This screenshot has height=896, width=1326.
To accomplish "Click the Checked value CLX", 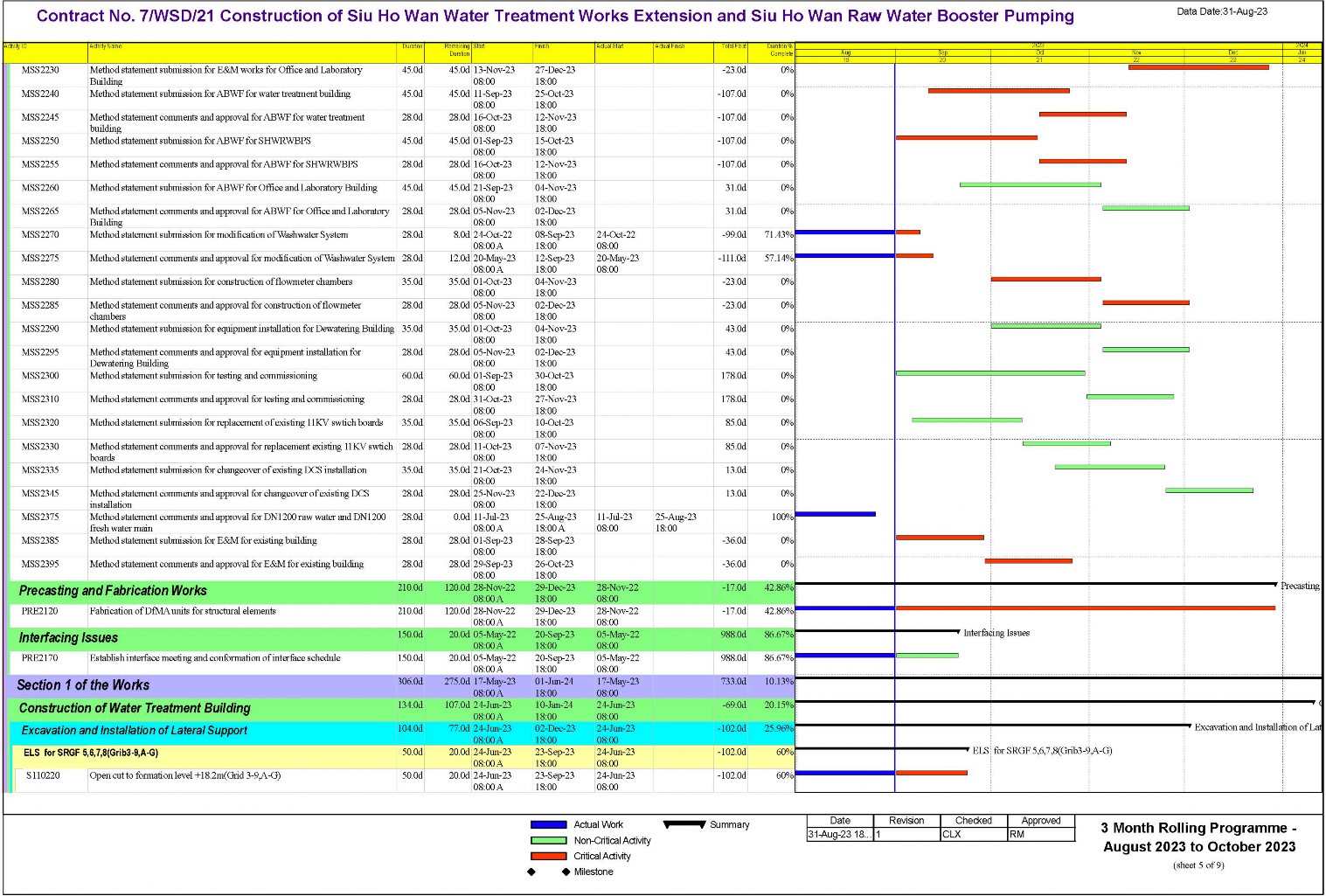I will (x=952, y=835).
